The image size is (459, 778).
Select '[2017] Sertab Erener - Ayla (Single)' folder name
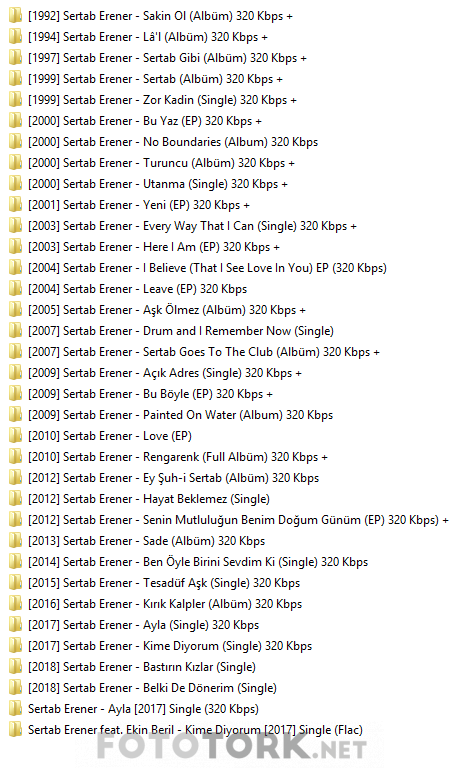(x=144, y=625)
